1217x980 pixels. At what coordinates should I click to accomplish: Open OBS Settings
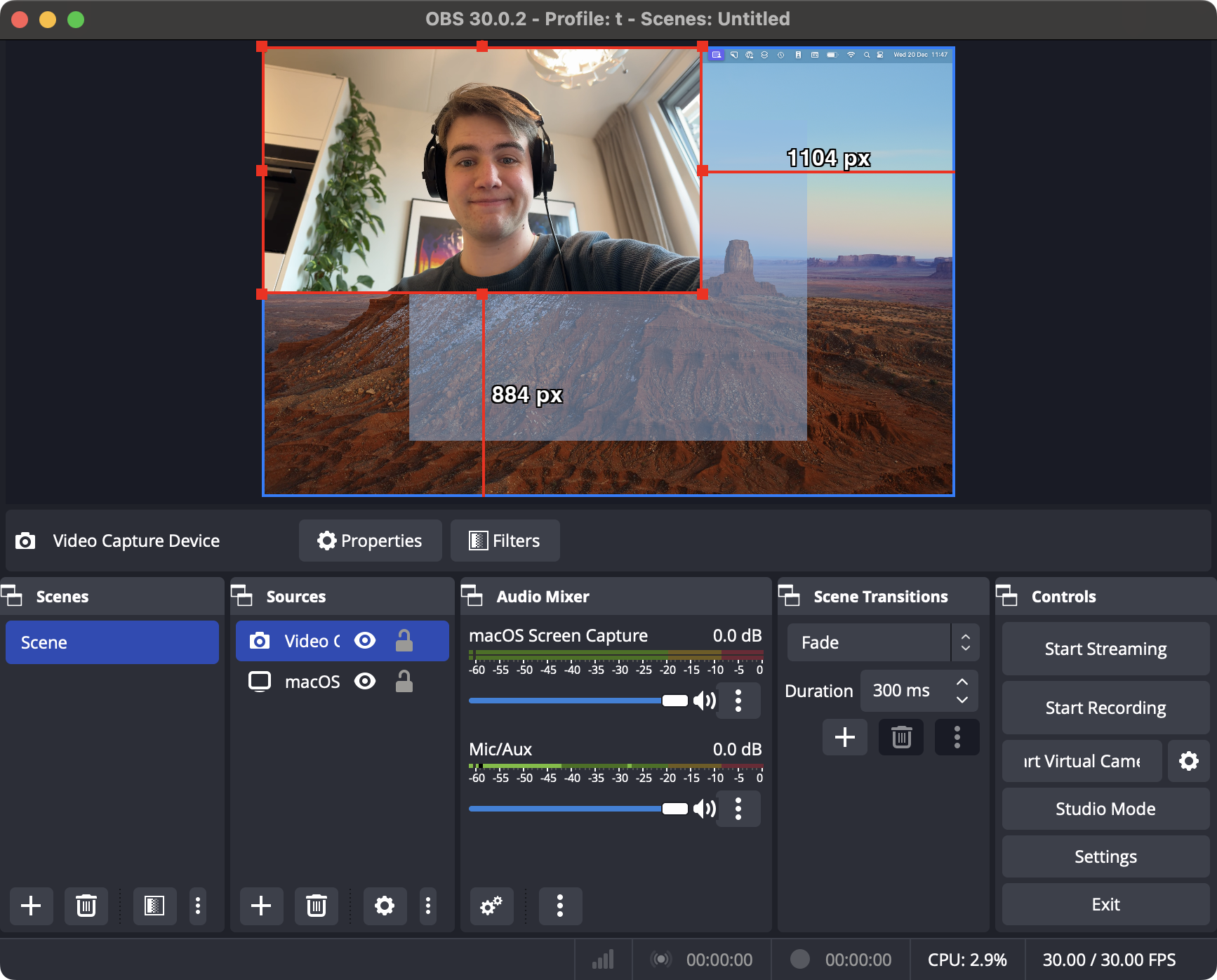point(1106,856)
